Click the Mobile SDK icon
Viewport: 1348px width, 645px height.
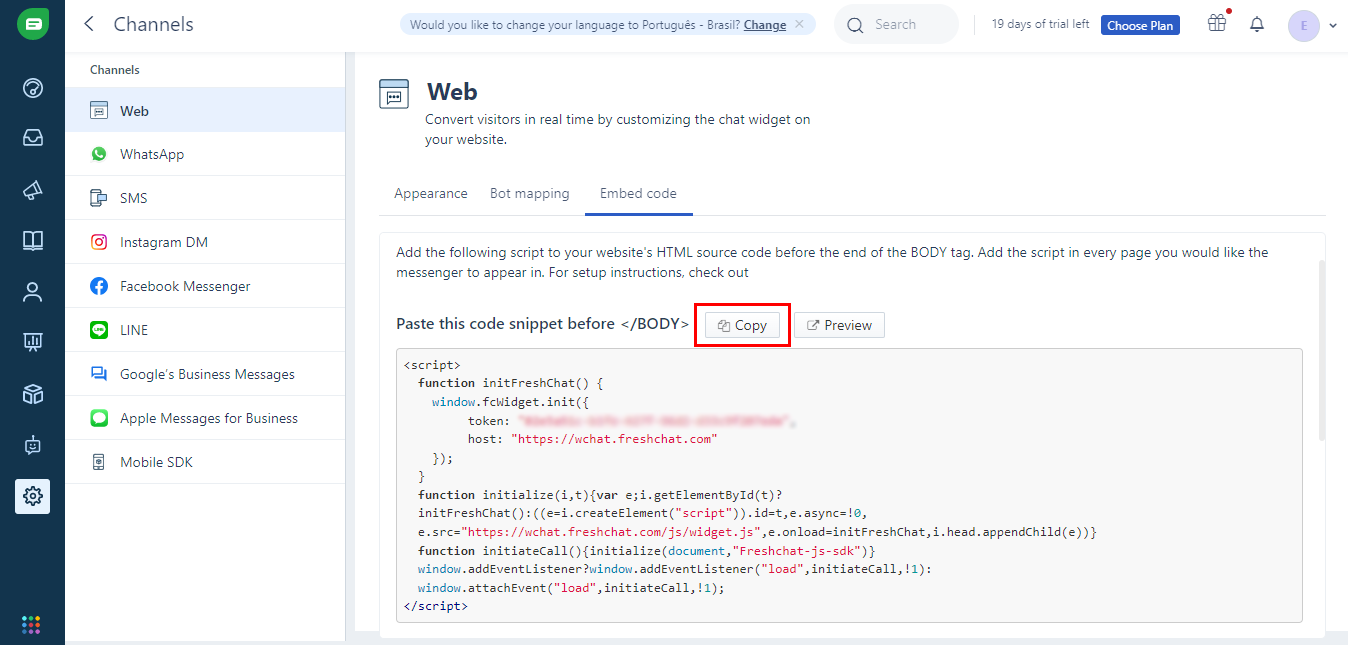coord(99,462)
